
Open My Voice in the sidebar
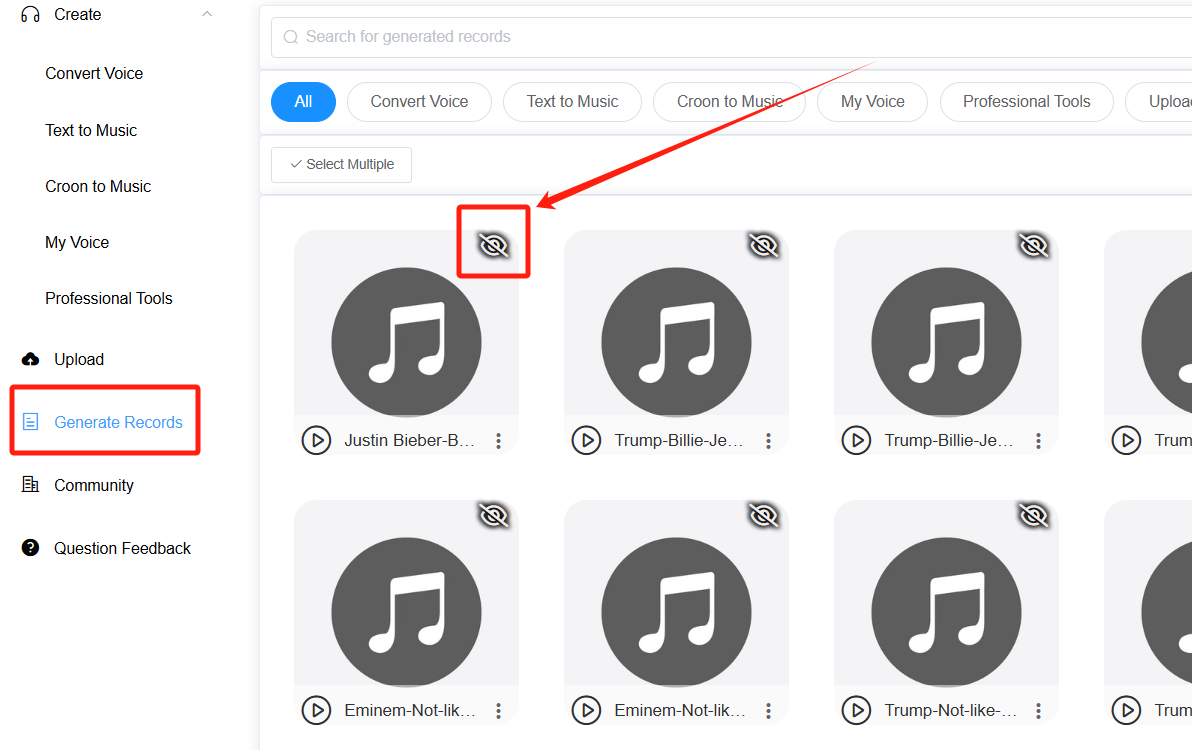pyautogui.click(x=77, y=243)
